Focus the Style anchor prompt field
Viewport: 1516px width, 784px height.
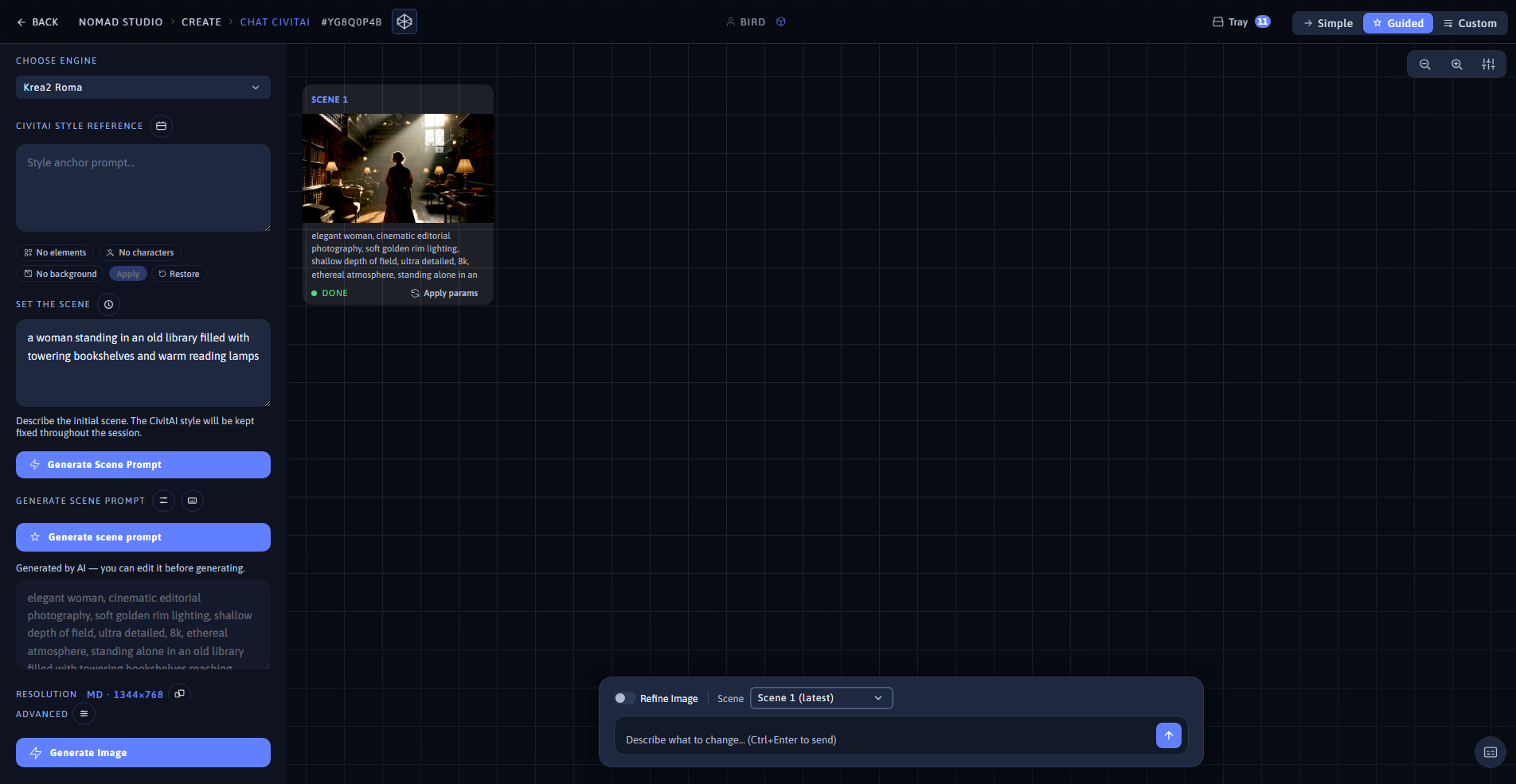click(143, 188)
